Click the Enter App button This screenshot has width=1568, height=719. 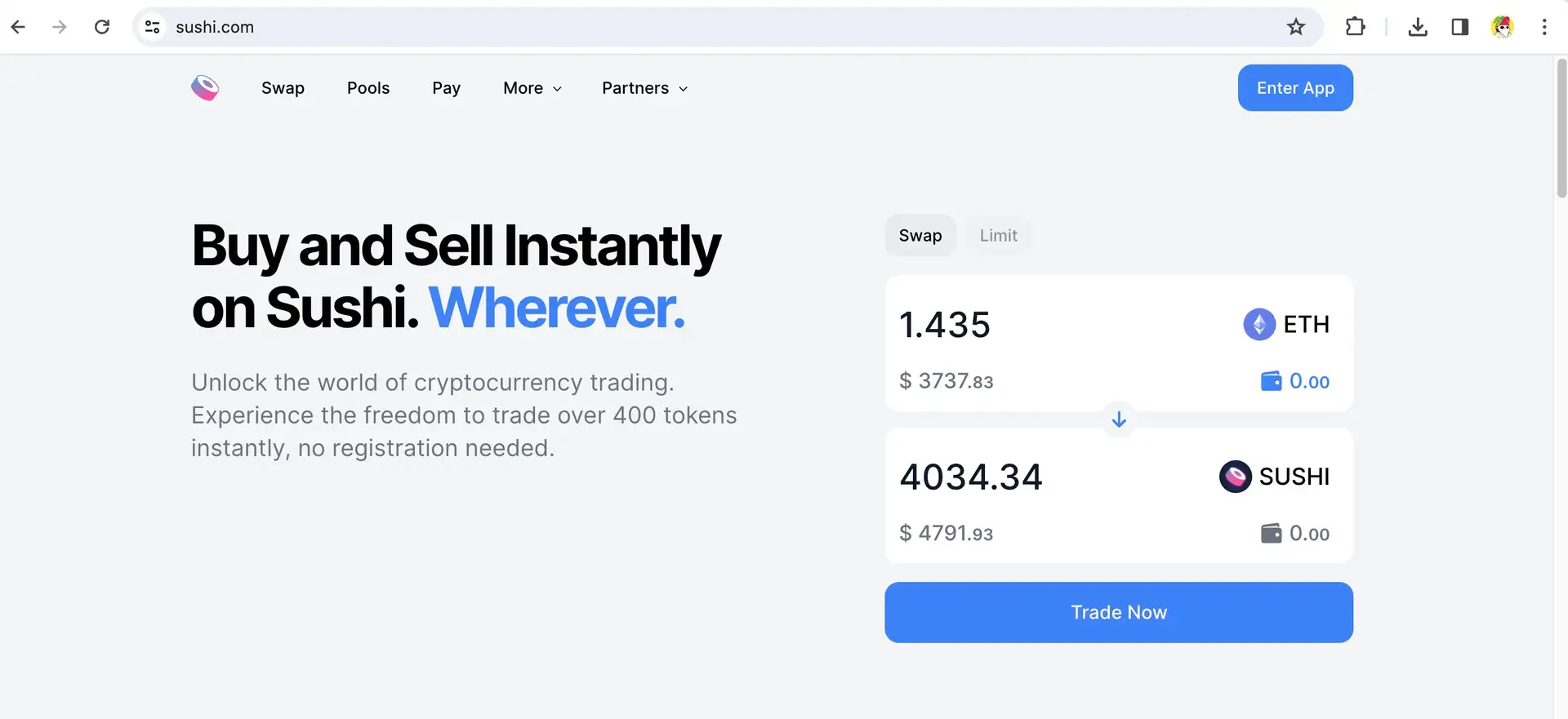tap(1295, 88)
